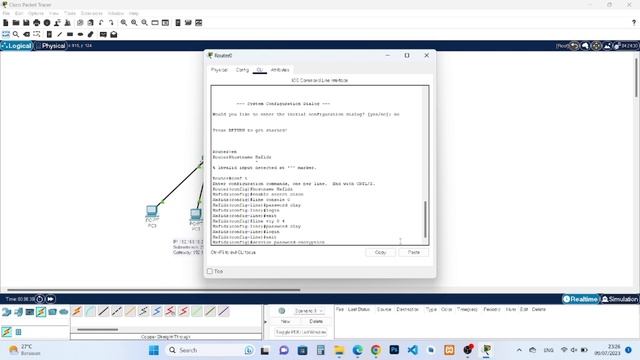Click the New scenario button
640x360 pixels.
[x=285, y=322]
